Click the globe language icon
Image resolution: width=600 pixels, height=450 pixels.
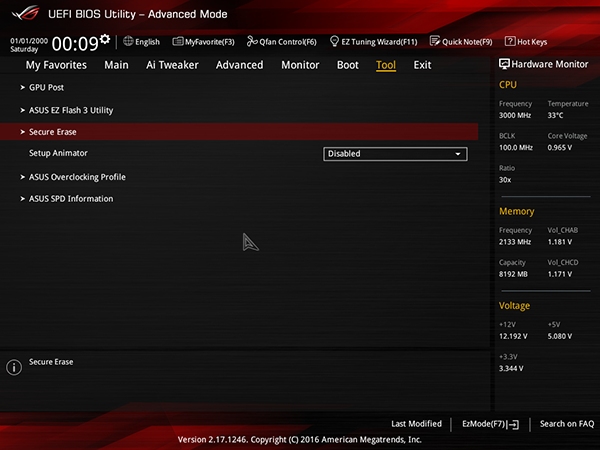click(x=128, y=41)
